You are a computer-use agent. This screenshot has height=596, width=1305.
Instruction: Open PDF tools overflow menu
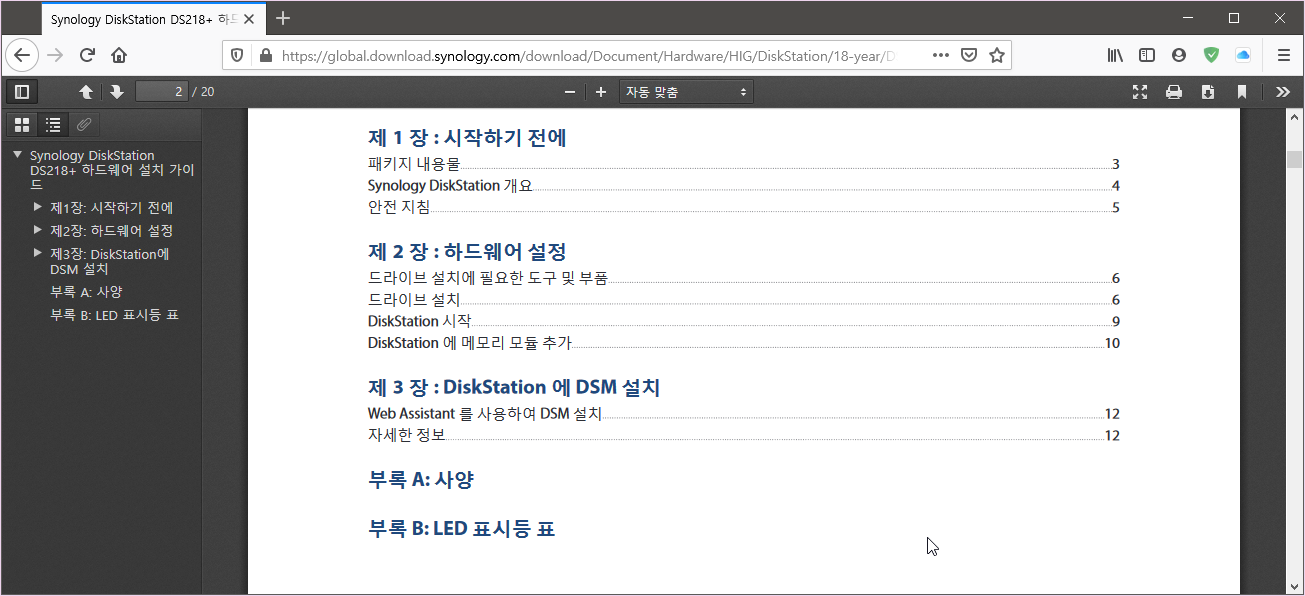coord(1283,92)
